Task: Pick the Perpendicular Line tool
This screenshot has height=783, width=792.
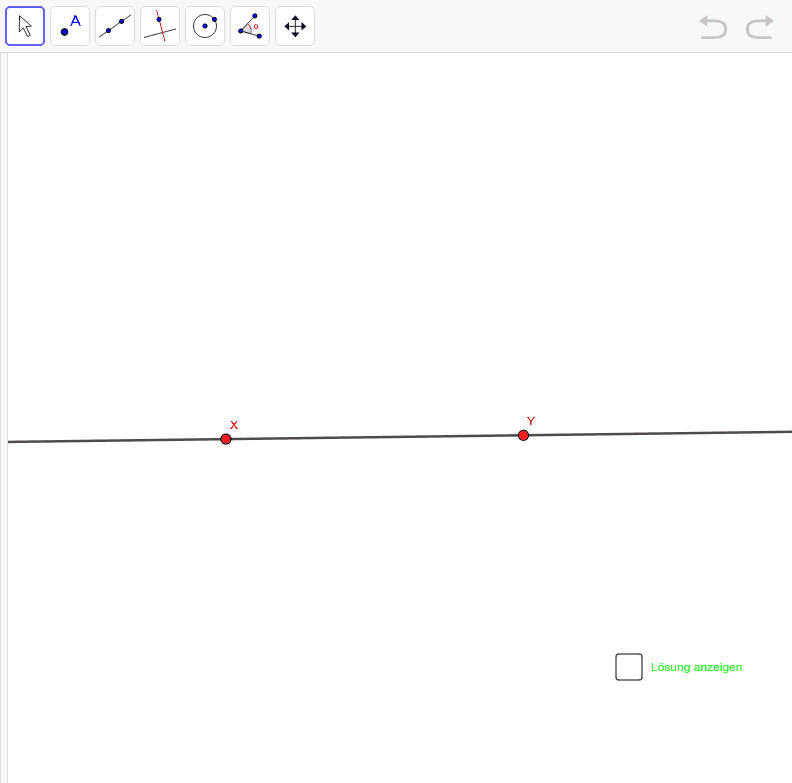Action: point(160,26)
